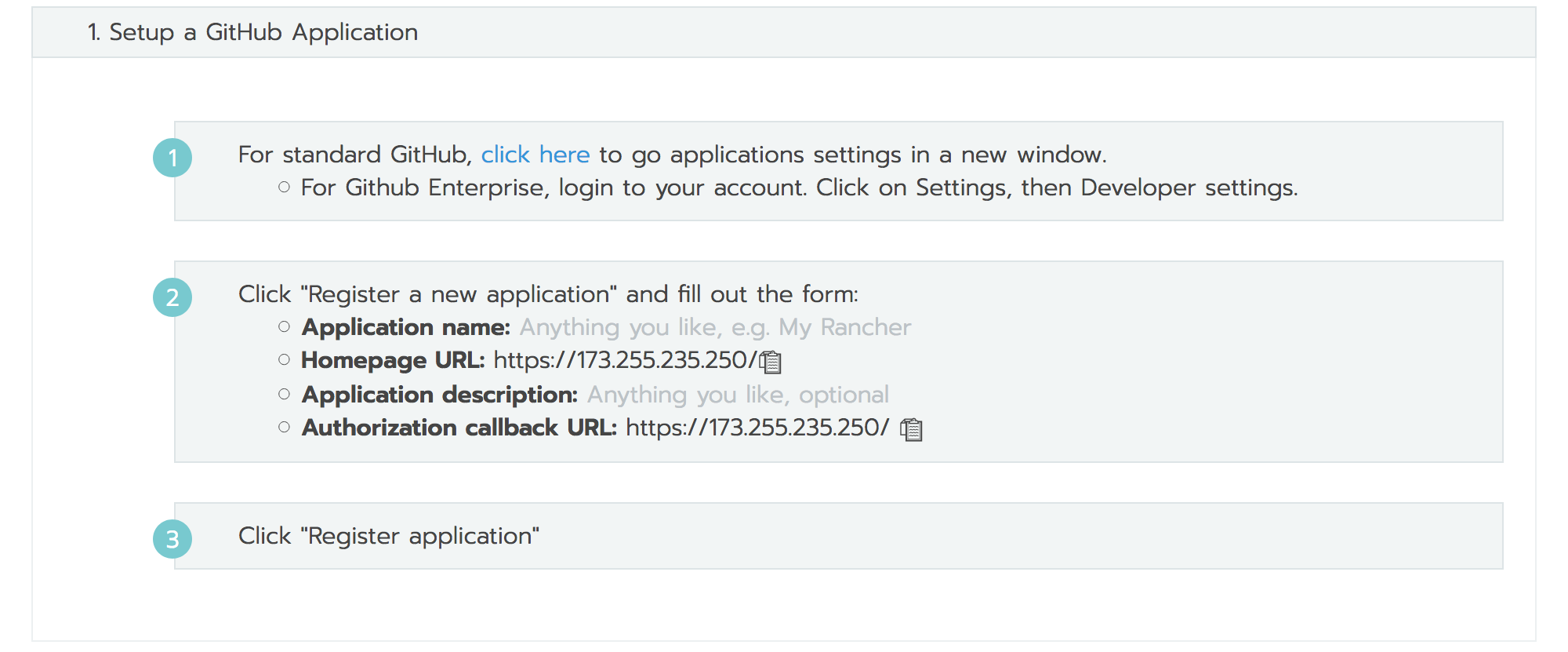Viewport: 1568px width, 652px height.
Task: Copy the Authorization callback URL via clipboard icon
Action: (x=912, y=429)
